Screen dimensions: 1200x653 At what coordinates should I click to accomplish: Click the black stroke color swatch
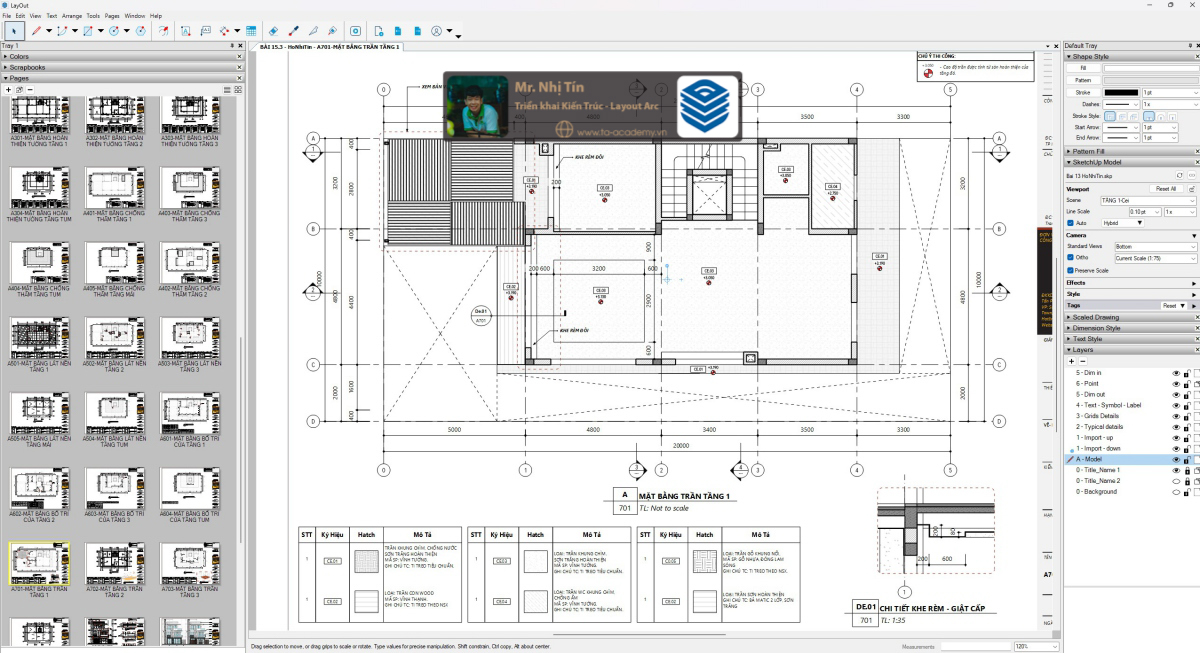point(1121,93)
